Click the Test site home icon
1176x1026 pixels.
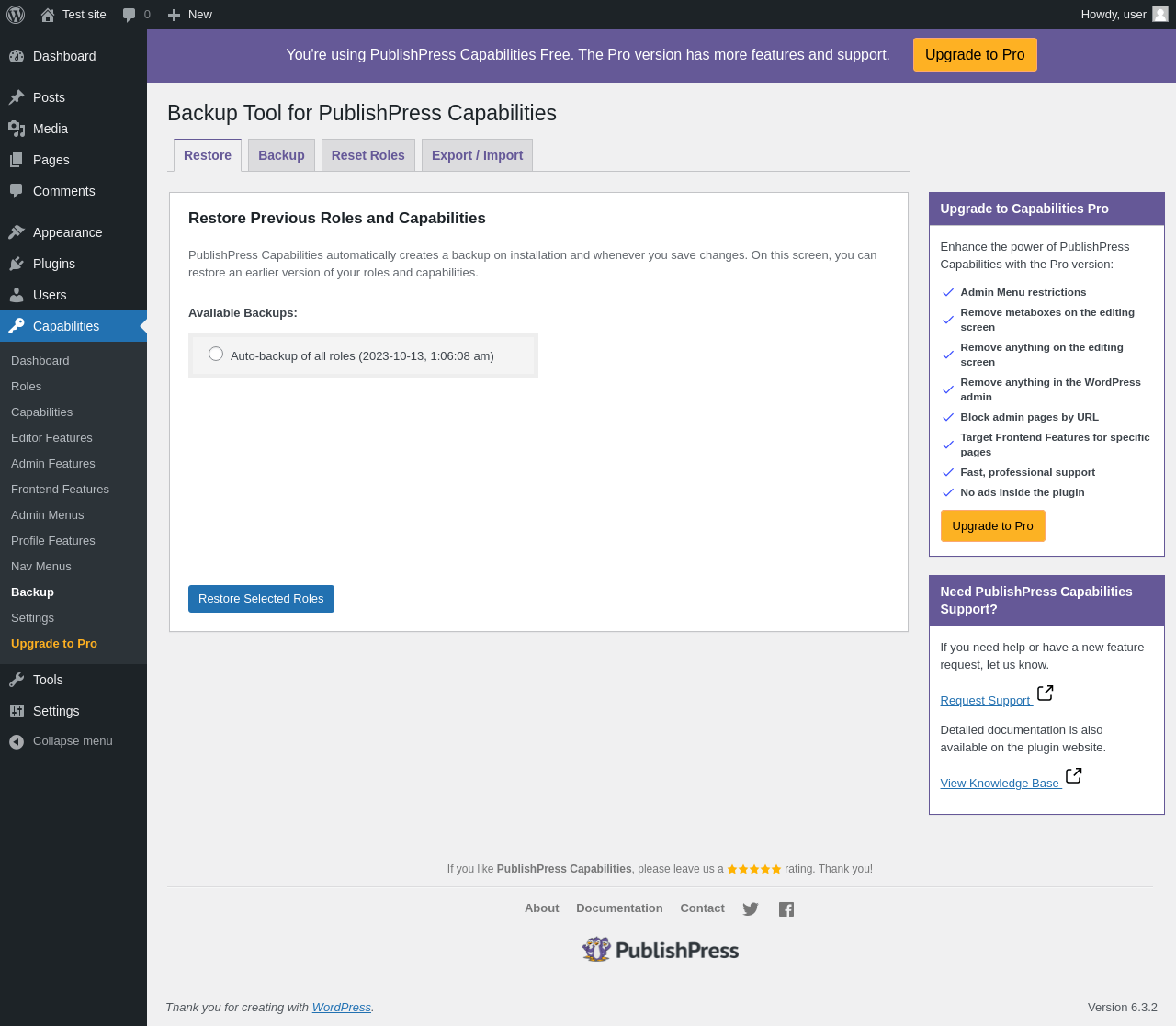click(48, 15)
